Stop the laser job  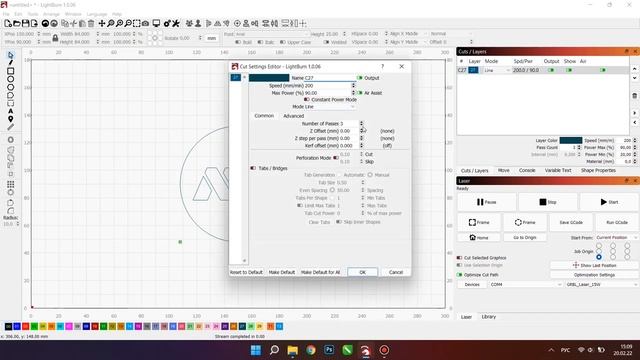click(x=548, y=202)
